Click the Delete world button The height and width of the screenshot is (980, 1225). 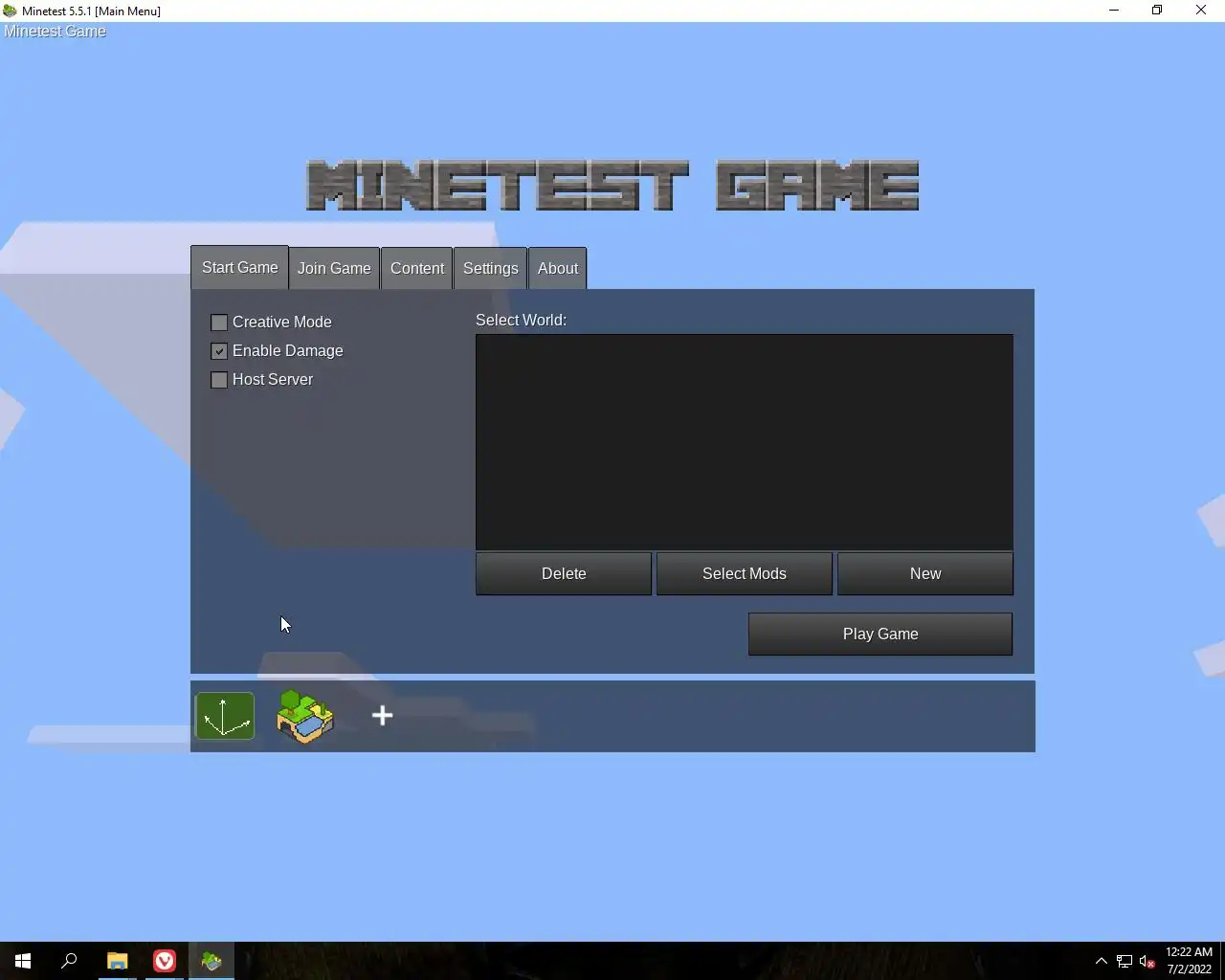click(564, 573)
